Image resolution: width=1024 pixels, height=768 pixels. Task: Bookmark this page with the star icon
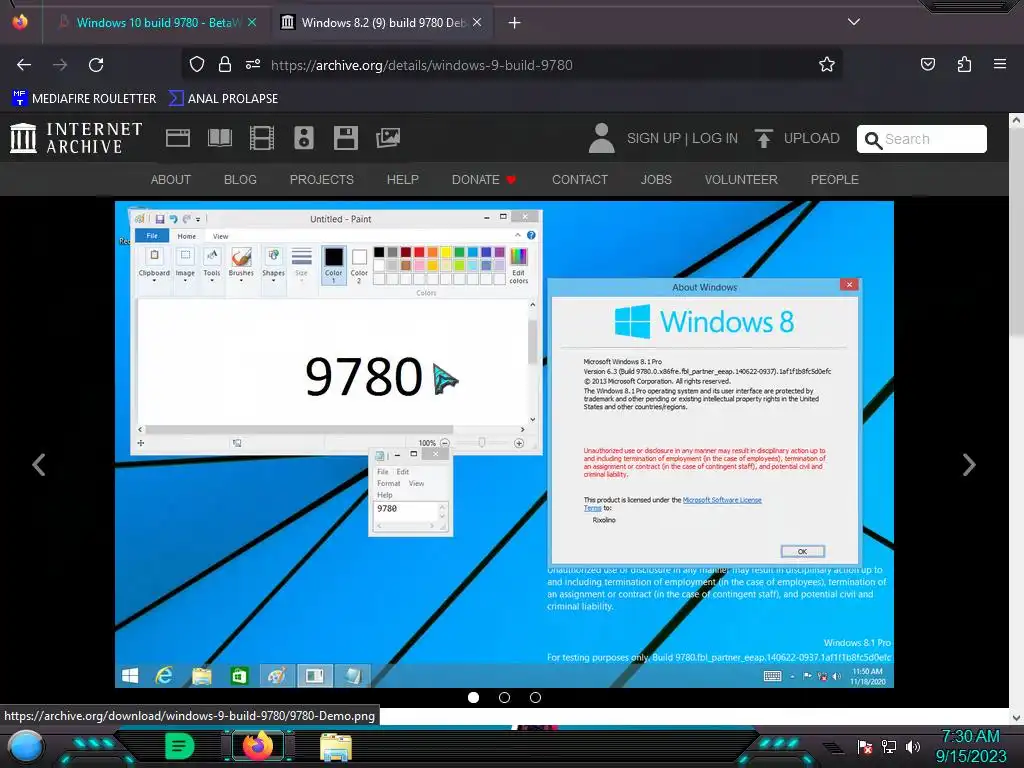pyautogui.click(x=827, y=64)
